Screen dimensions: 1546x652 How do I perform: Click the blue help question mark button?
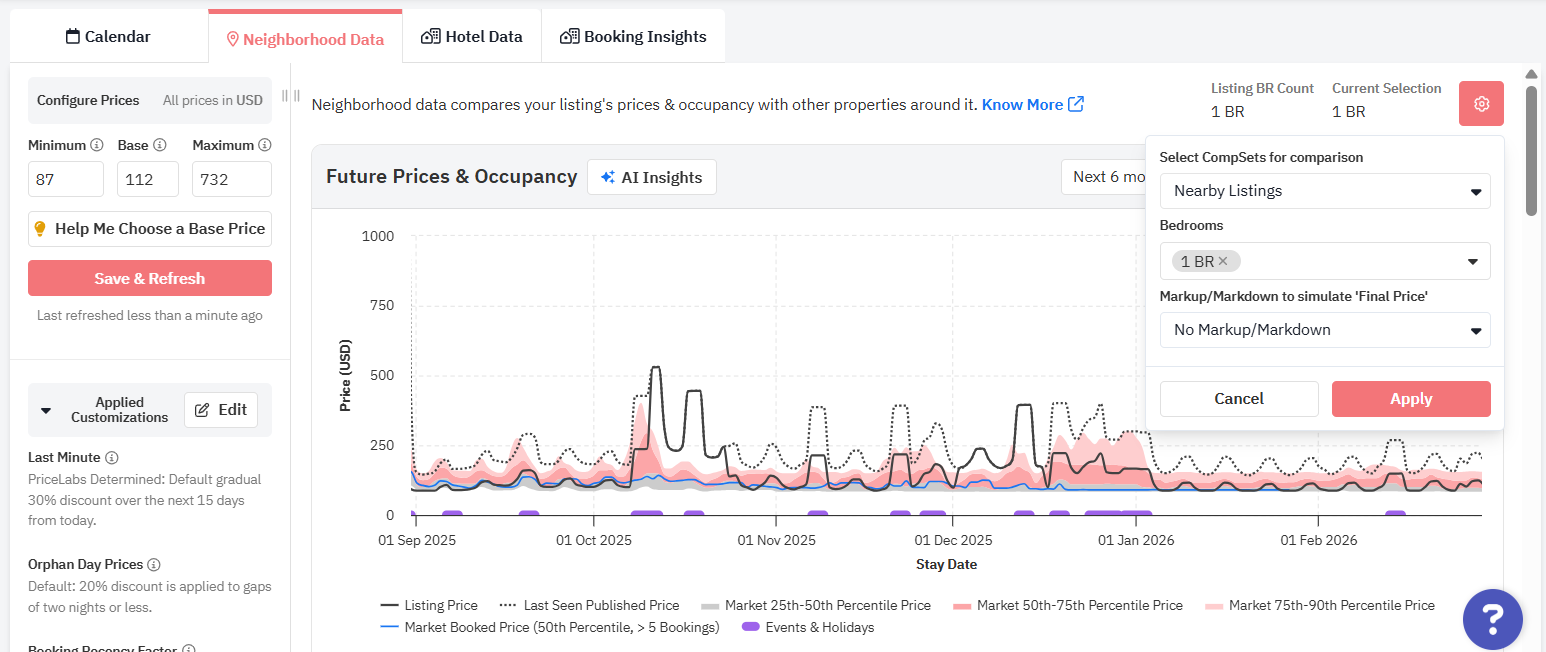click(1492, 619)
